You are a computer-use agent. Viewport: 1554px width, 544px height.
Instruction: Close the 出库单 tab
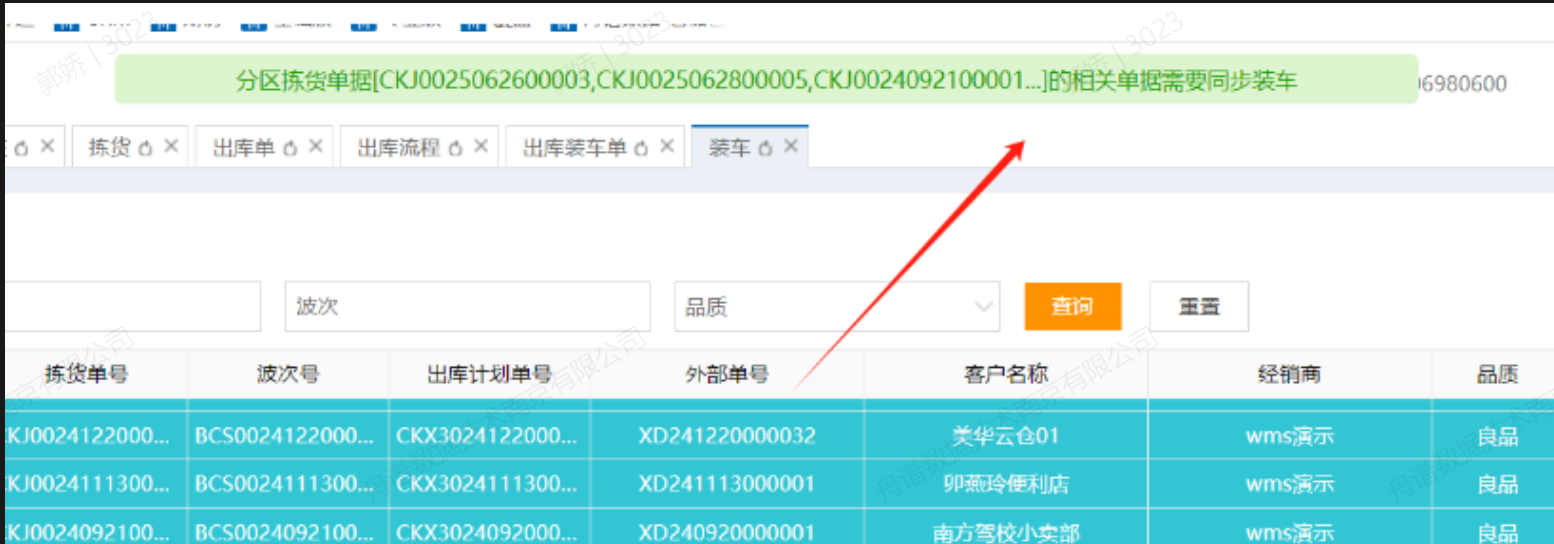click(316, 147)
